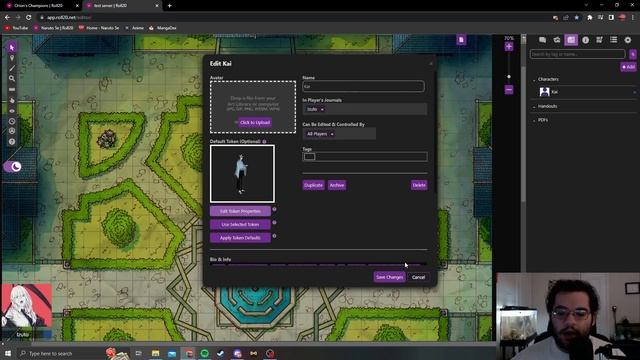
Task: Click the Archive button
Action: [337, 185]
